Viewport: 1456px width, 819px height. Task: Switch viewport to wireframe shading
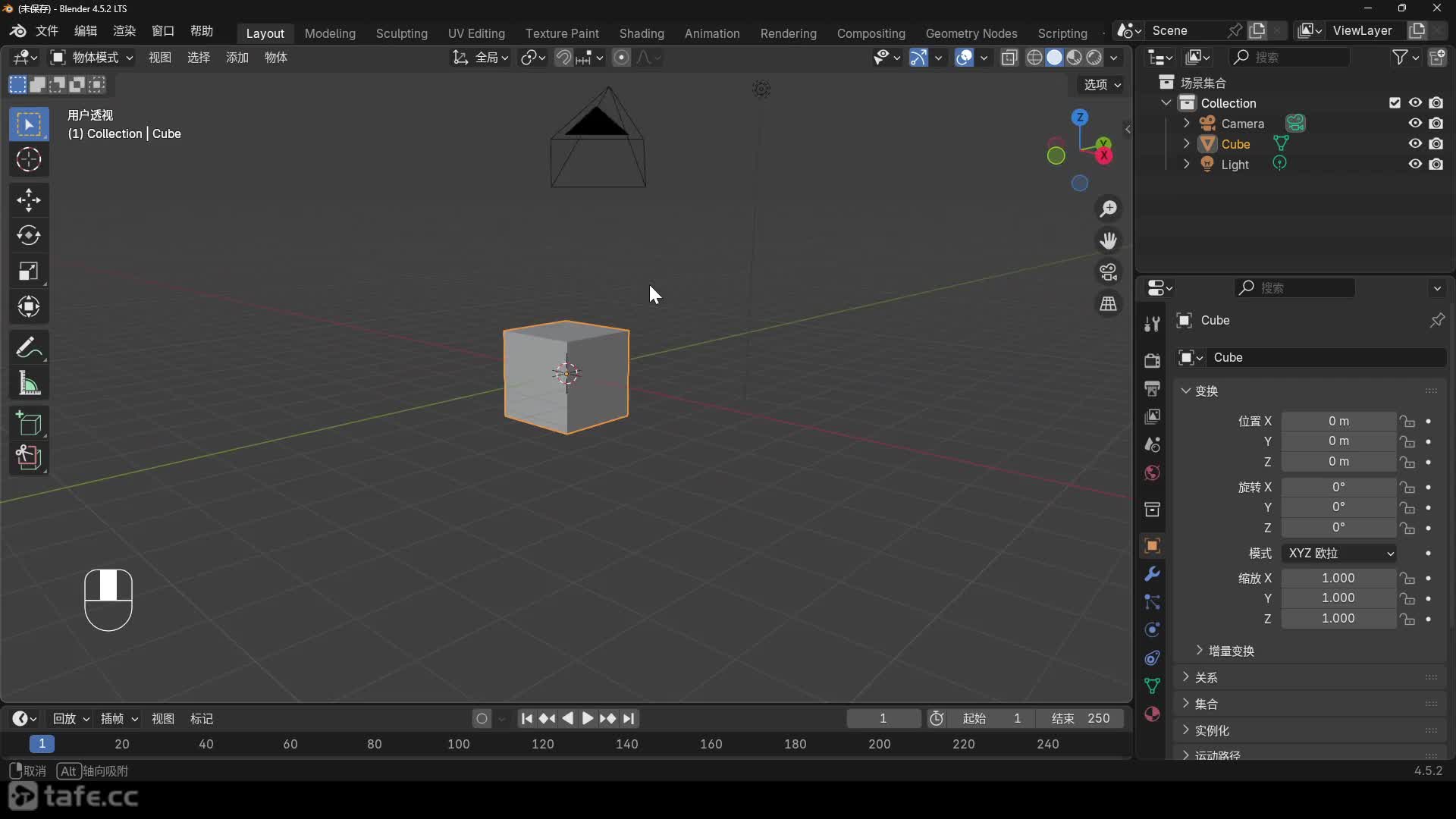tap(1036, 58)
